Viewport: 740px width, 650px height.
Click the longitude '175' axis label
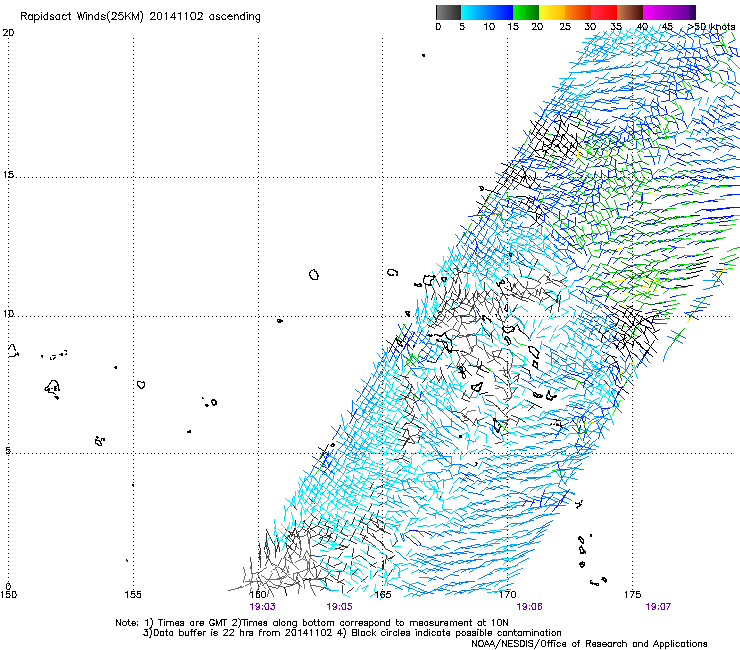[x=632, y=594]
